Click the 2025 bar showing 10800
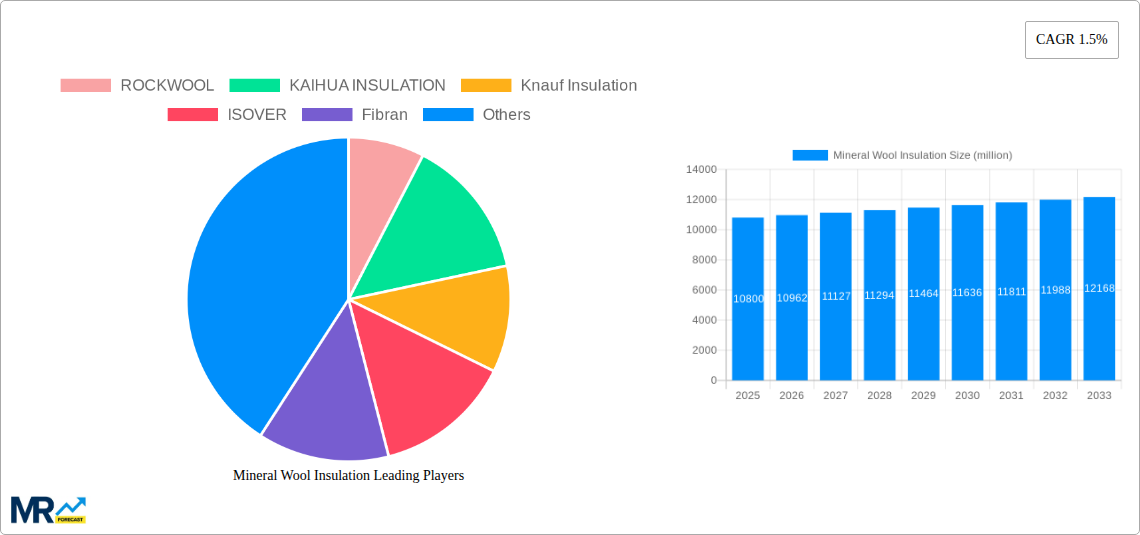Image resolution: width=1140 pixels, height=535 pixels. (748, 299)
